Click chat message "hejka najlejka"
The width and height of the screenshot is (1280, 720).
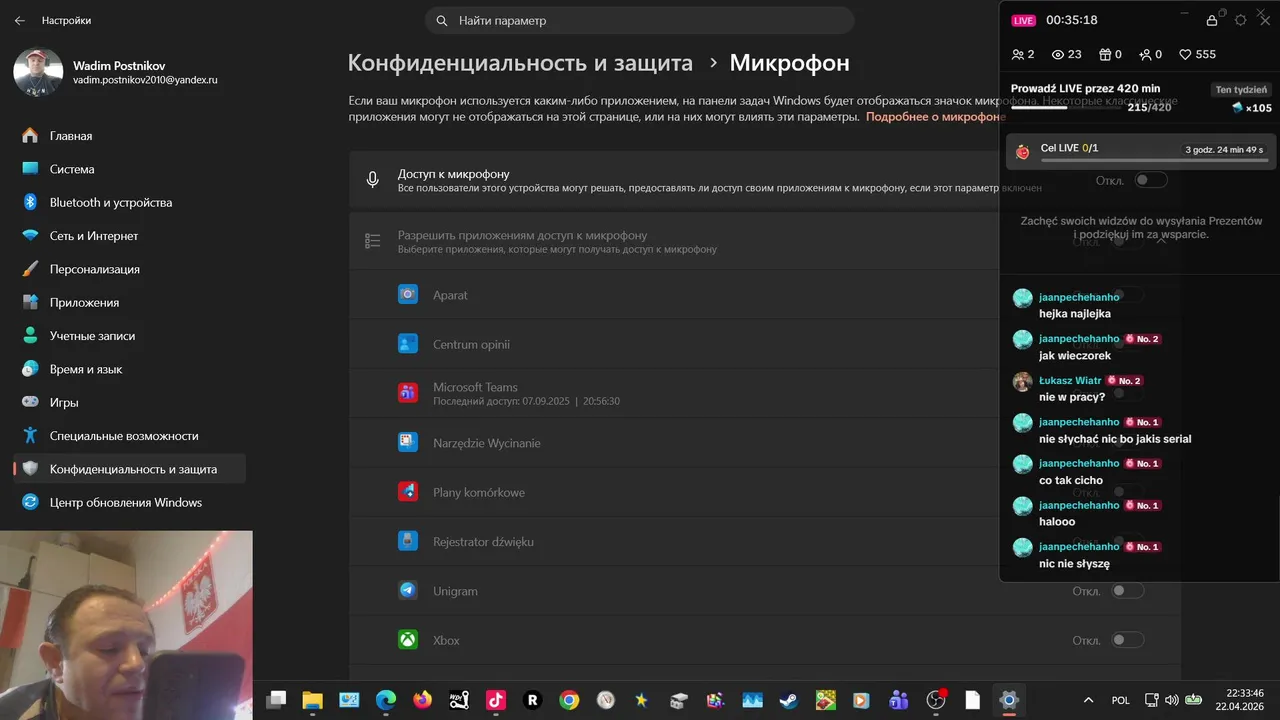click(x=1074, y=314)
